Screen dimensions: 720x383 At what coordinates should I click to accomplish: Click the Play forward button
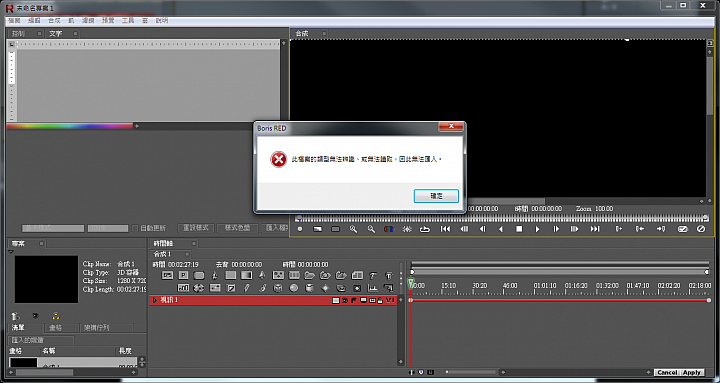coord(537,229)
